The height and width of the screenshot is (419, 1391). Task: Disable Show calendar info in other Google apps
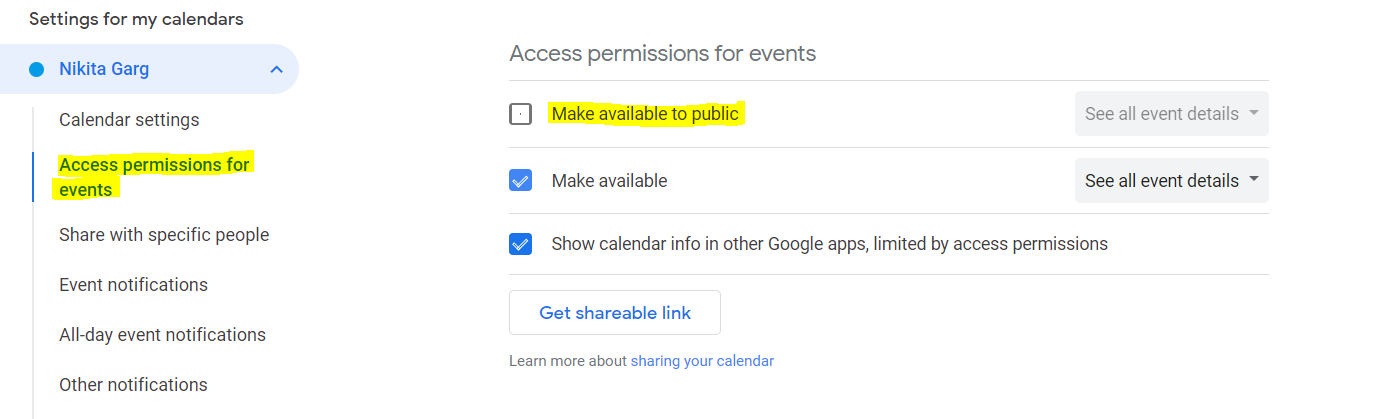(520, 244)
